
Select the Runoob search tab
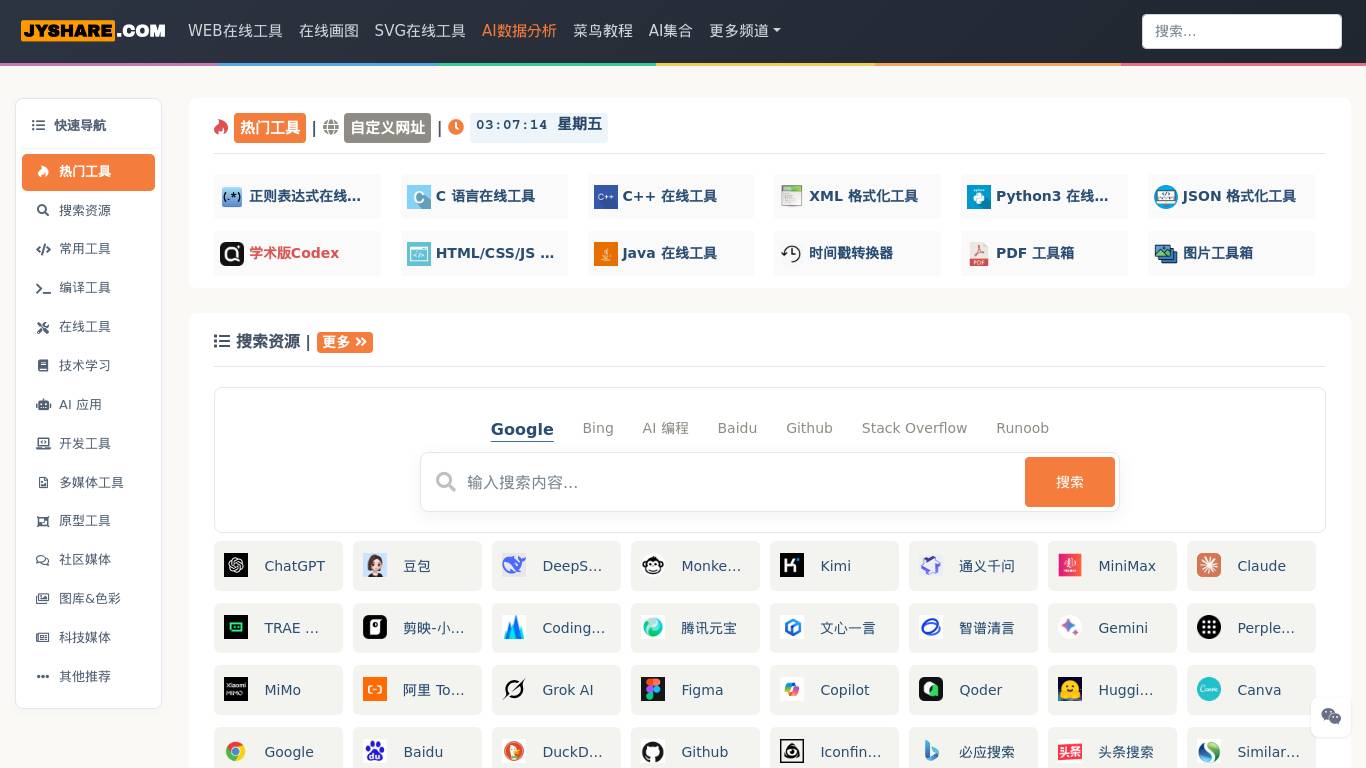(1022, 428)
